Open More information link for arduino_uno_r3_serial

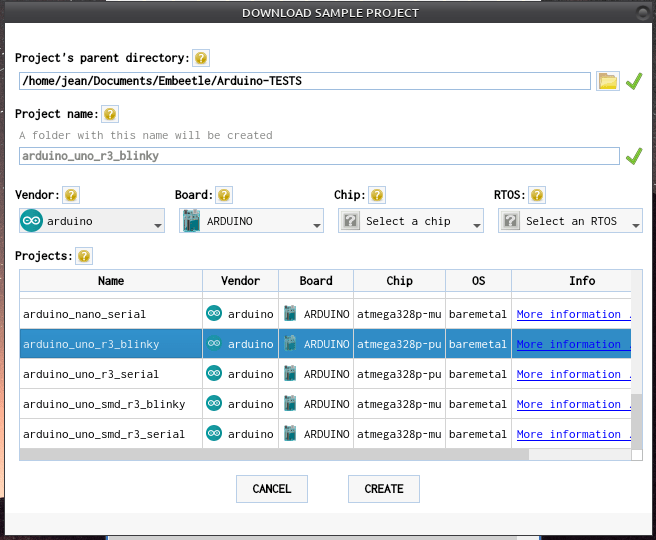574,374
